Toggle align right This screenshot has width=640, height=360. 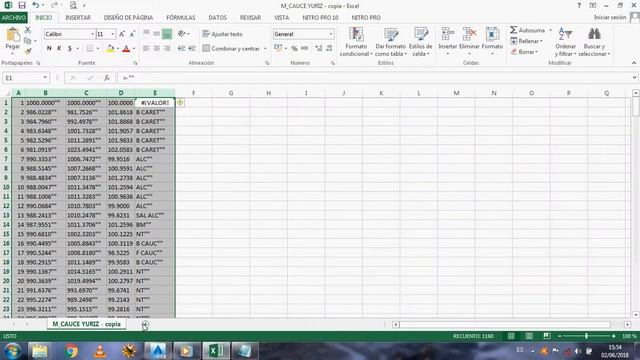coord(167,49)
